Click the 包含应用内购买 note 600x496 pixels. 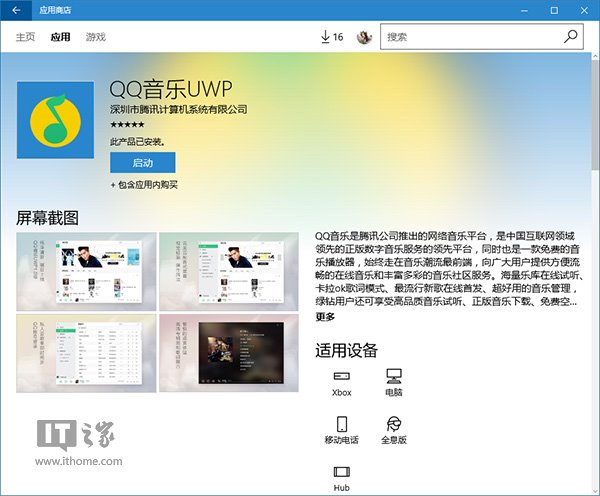pos(144,185)
